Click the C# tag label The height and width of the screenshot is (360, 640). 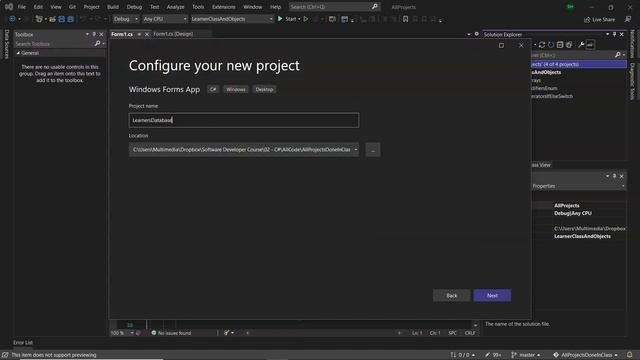pyautogui.click(x=213, y=89)
